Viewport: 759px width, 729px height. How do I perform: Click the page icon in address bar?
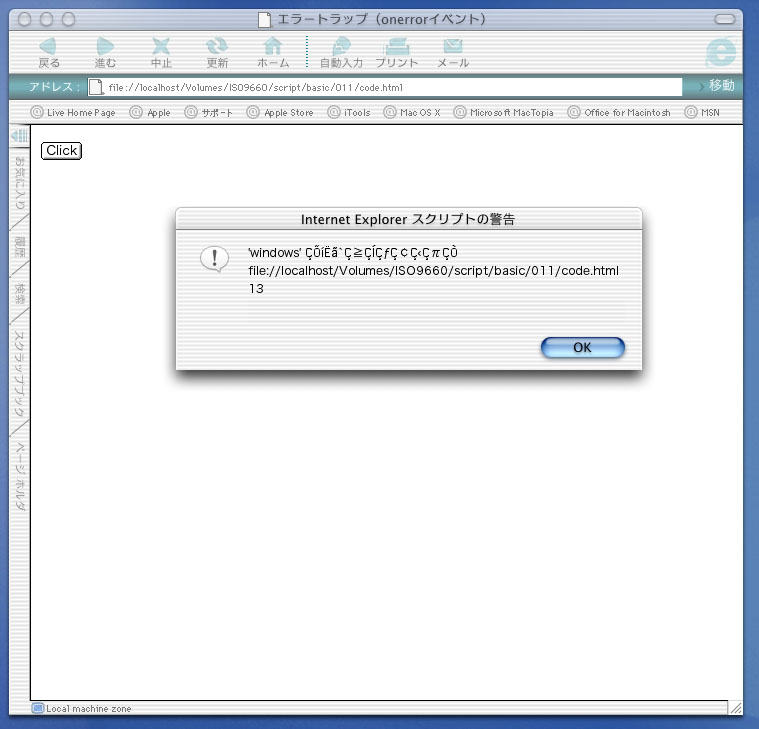point(96,87)
